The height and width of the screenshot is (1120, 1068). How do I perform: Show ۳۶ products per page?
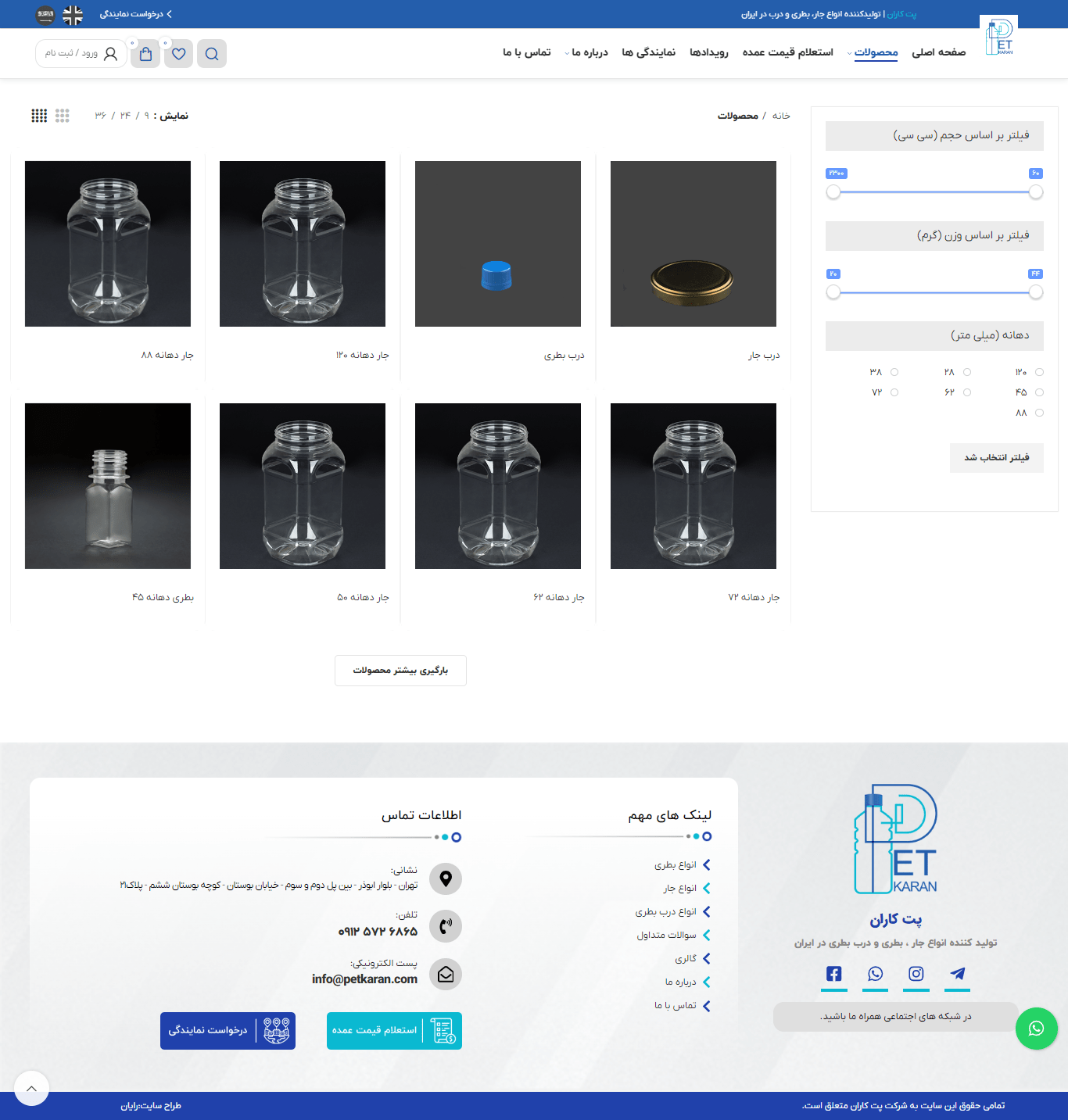tap(100, 116)
